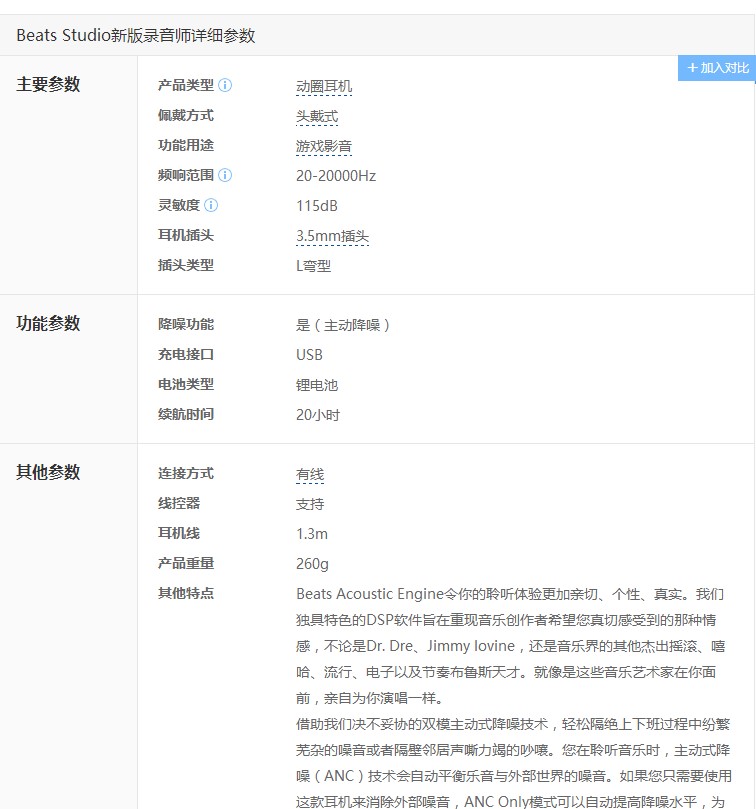Screen dimensions: 756x809
Task: Click the Beats Studio新版录音师详细参数 title
Action: point(136,35)
